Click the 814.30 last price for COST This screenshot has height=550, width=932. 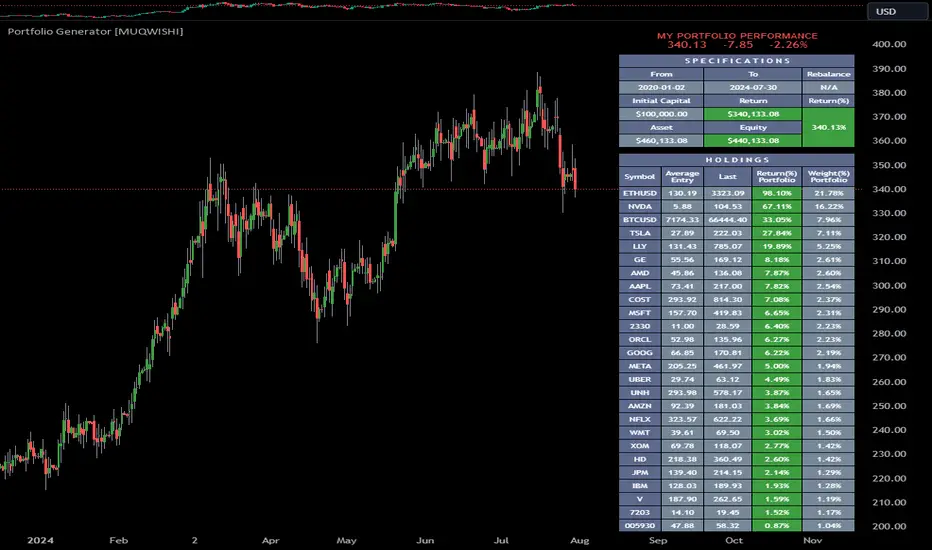coord(727,300)
